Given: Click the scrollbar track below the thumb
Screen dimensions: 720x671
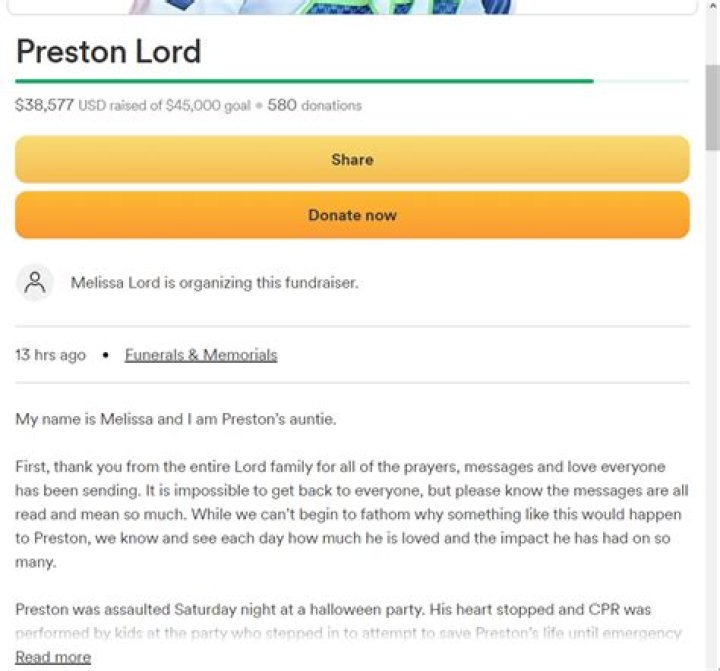Looking at the screenshot, I should click(x=712, y=400).
